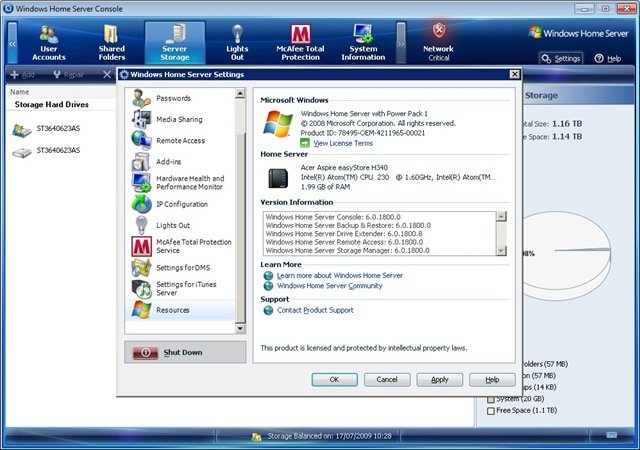Click the Add-ins settings icon
The image size is (640, 450).
tap(141, 162)
